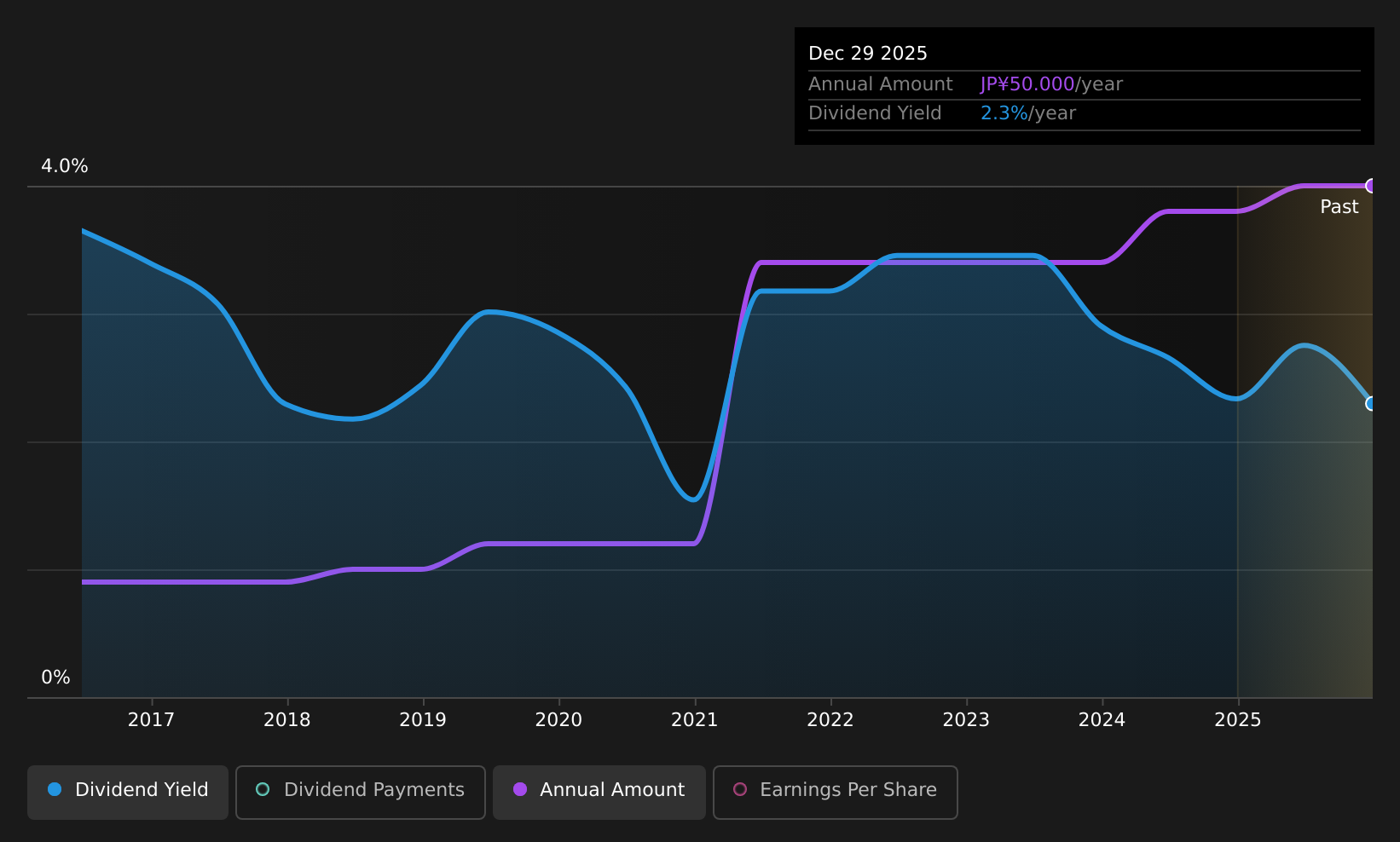Click the 0% y-axis label
The image size is (1400, 842).
pos(55,678)
